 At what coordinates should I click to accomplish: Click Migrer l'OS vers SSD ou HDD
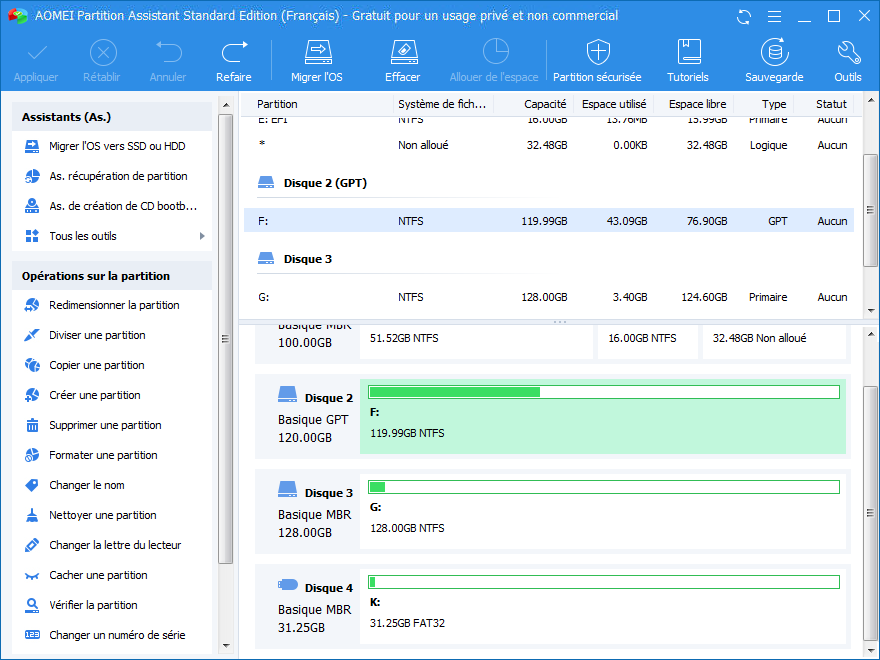coord(117,146)
